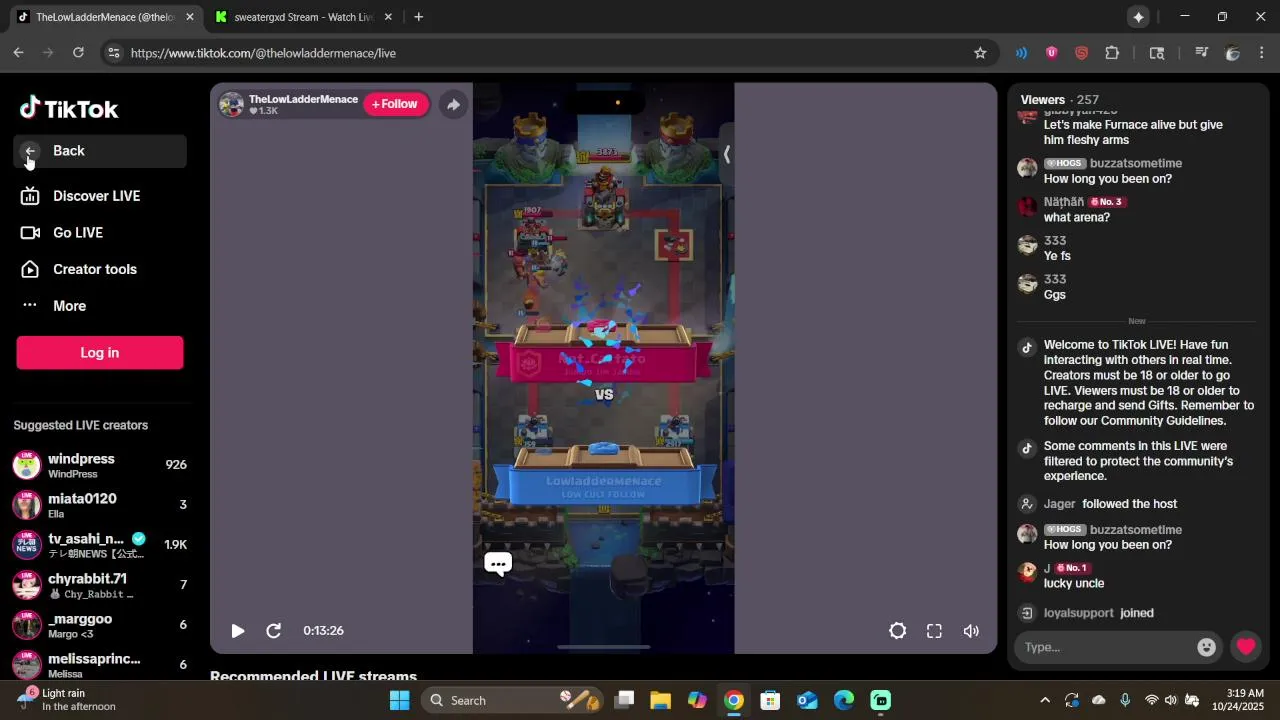
Task: Open Chrome side panel search icon
Action: click(1157, 53)
